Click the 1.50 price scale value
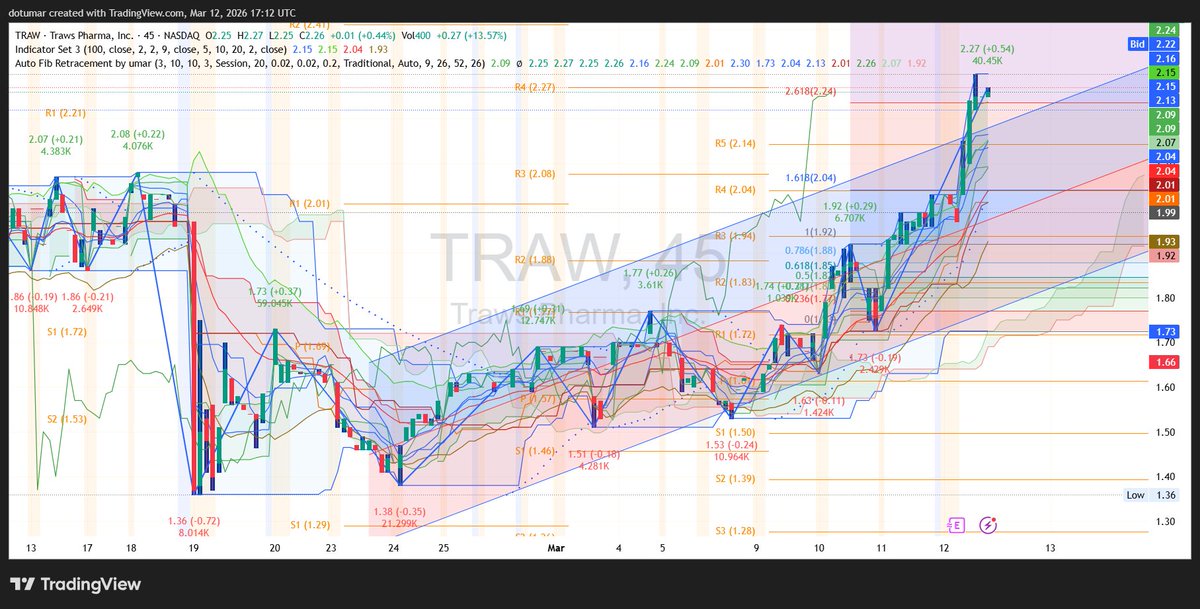This screenshot has width=1200, height=609. pyautogui.click(x=1165, y=432)
